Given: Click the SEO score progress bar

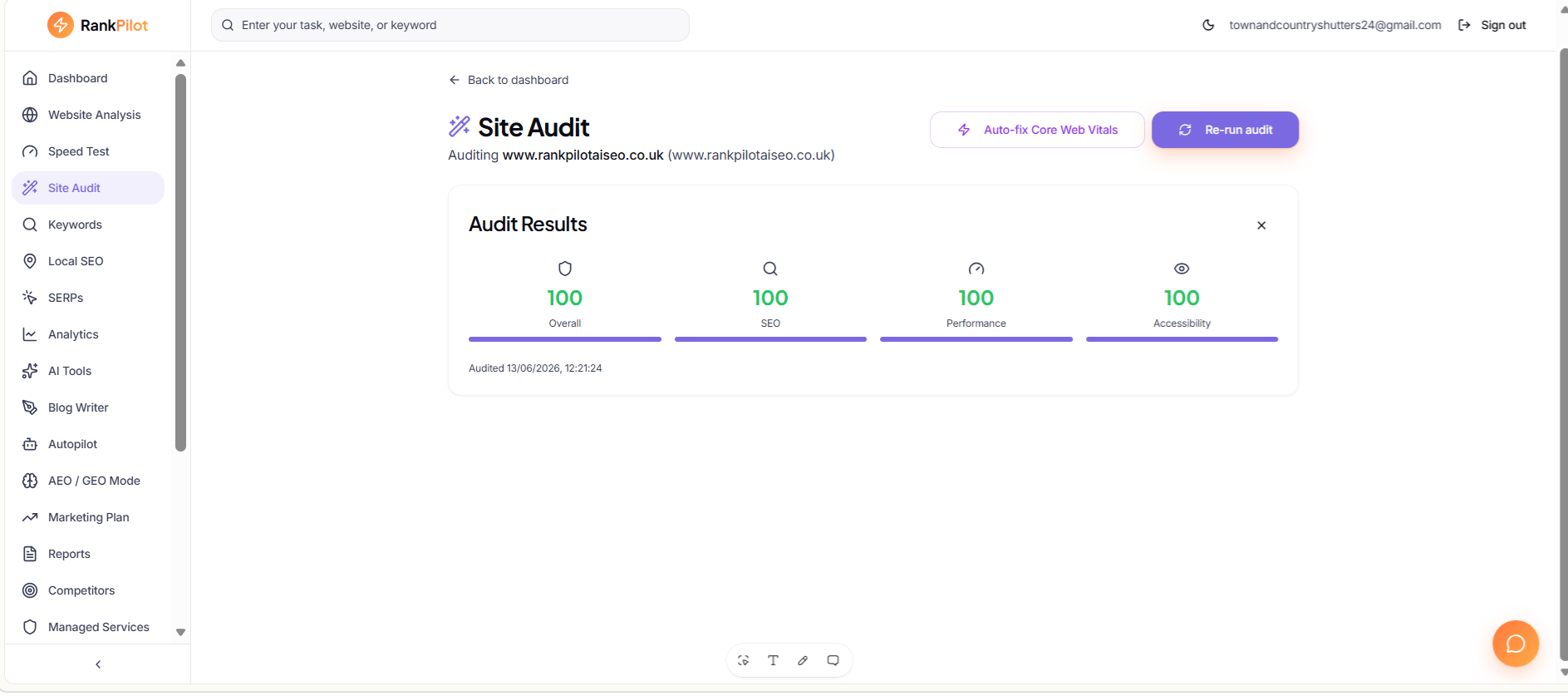Looking at the screenshot, I should click(770, 339).
